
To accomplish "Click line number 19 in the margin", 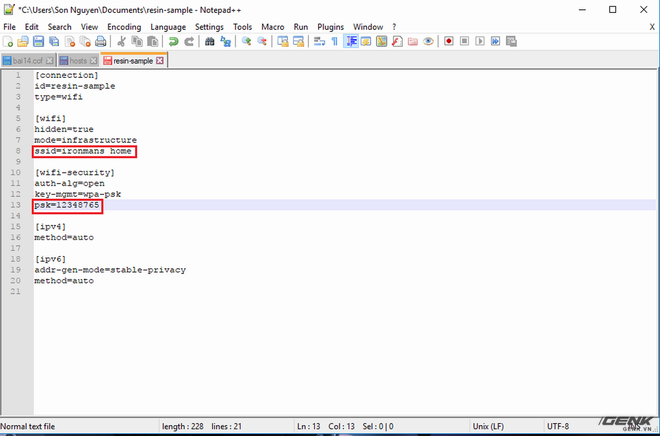I will tap(16, 270).
